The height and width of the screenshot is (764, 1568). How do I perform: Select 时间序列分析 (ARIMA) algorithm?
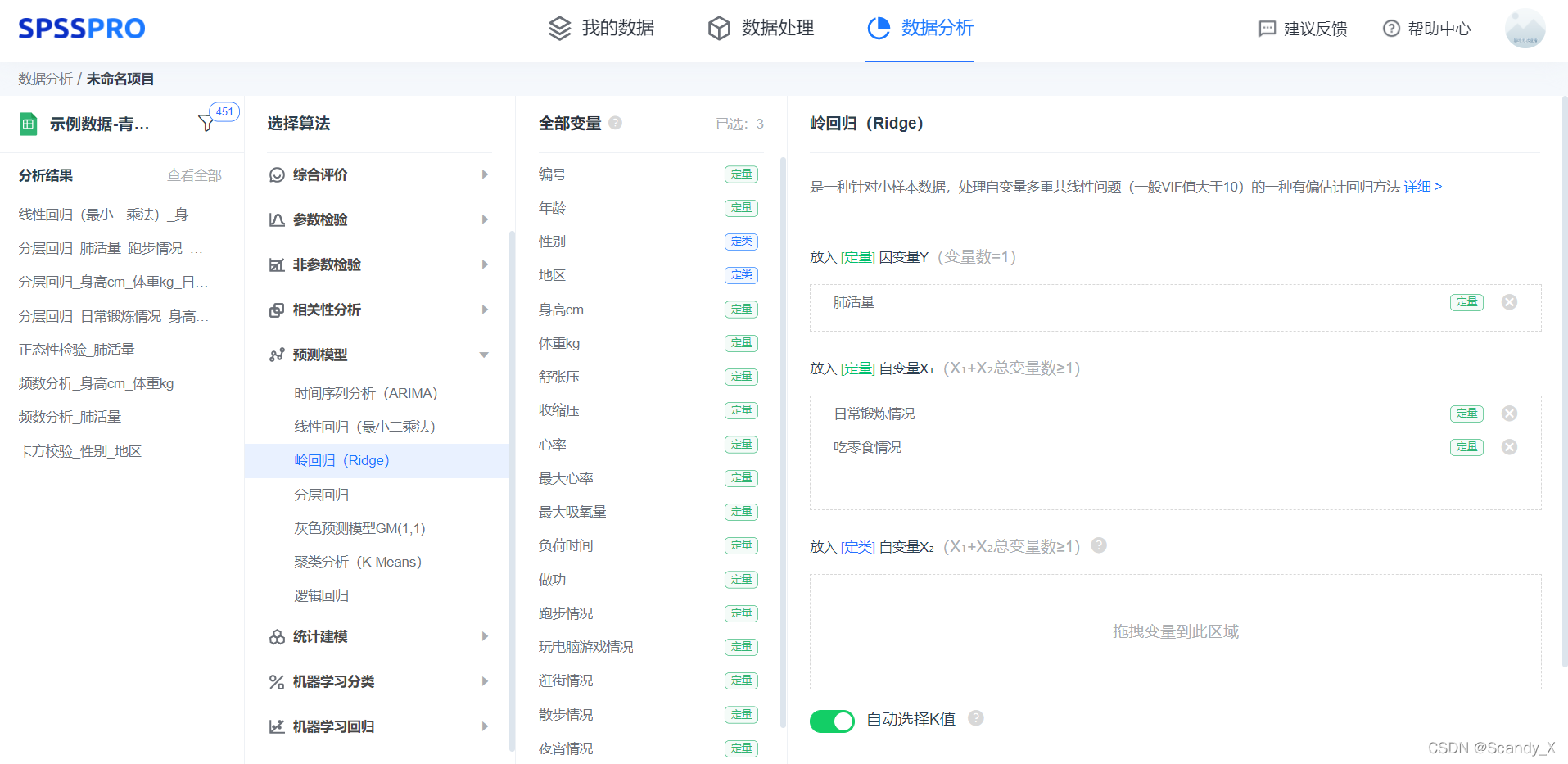coord(366,393)
